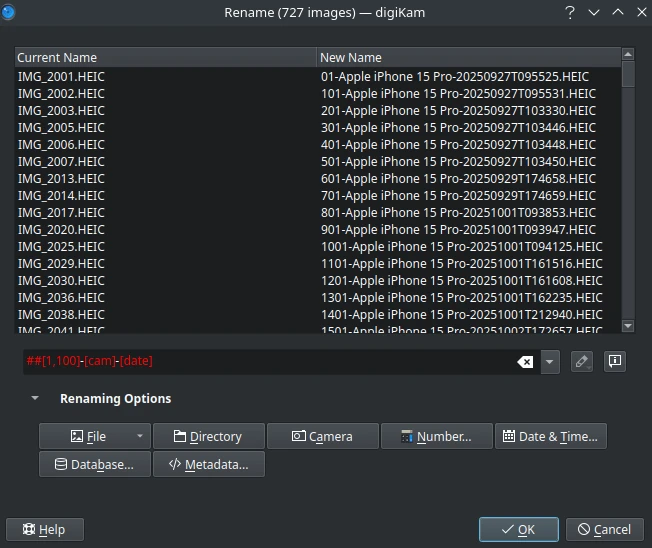Collapse the Renaming Options section
The width and height of the screenshot is (652, 548).
(35, 398)
